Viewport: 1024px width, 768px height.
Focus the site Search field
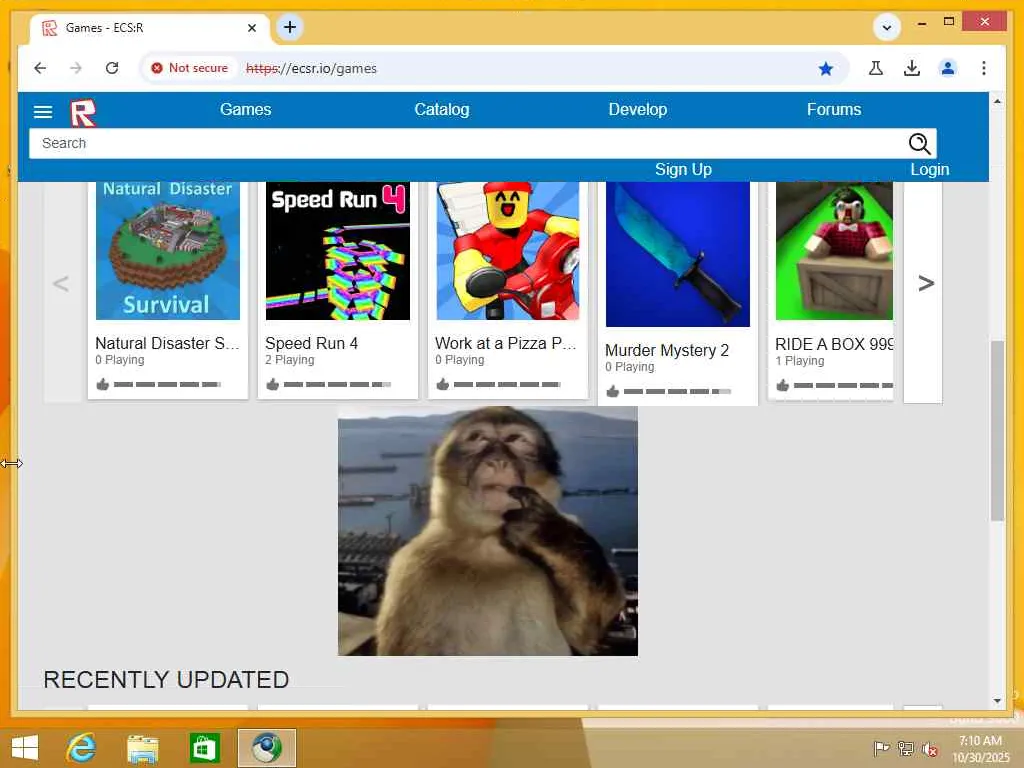(469, 144)
